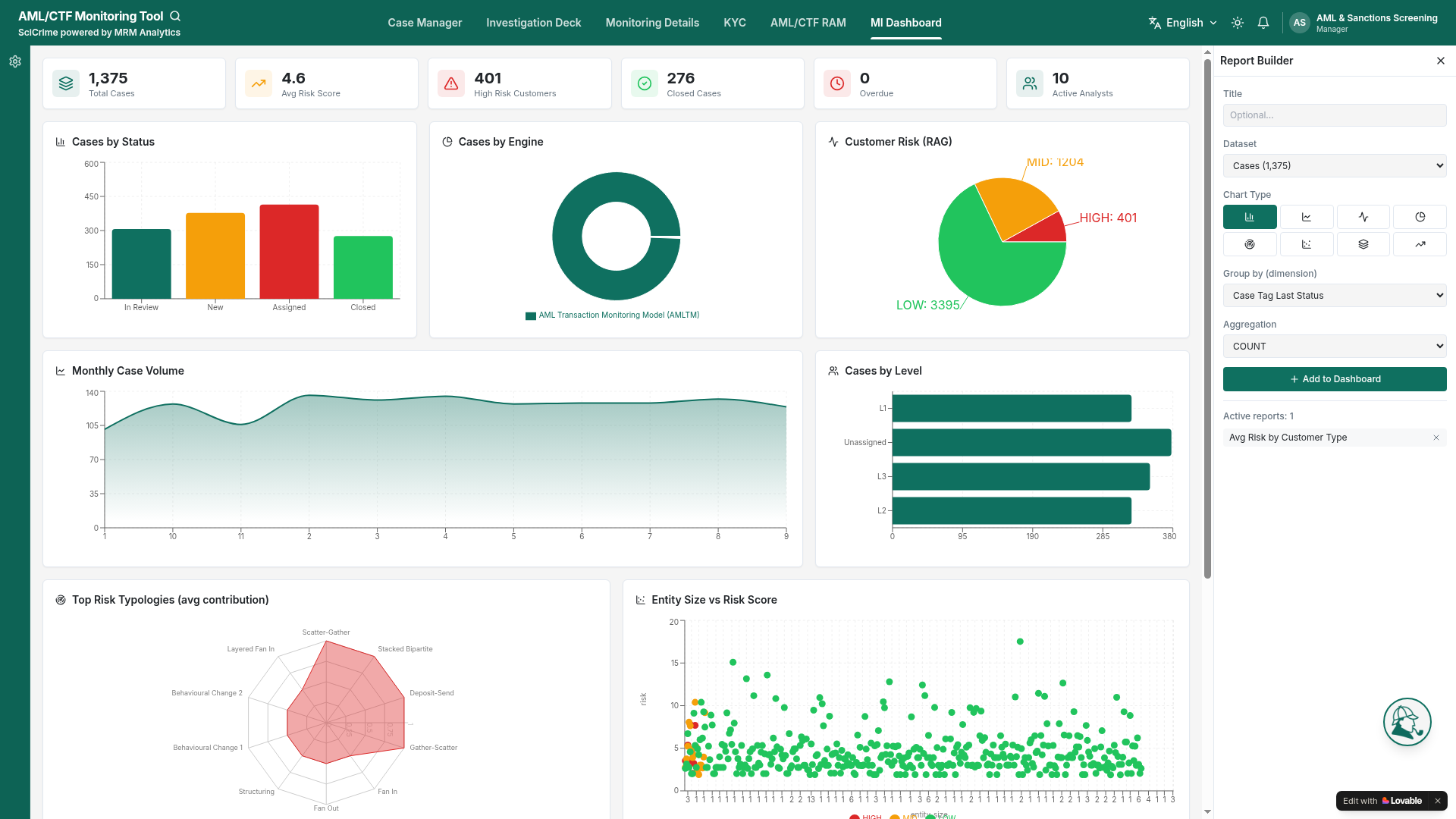
Task: Click the Edit with Lovable link
Action: (x=1382, y=801)
